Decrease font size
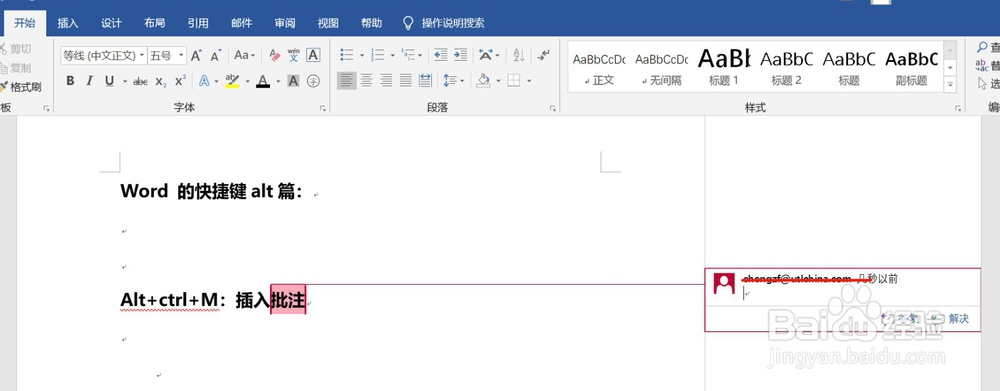The width and height of the screenshot is (1000, 391). (x=216, y=55)
